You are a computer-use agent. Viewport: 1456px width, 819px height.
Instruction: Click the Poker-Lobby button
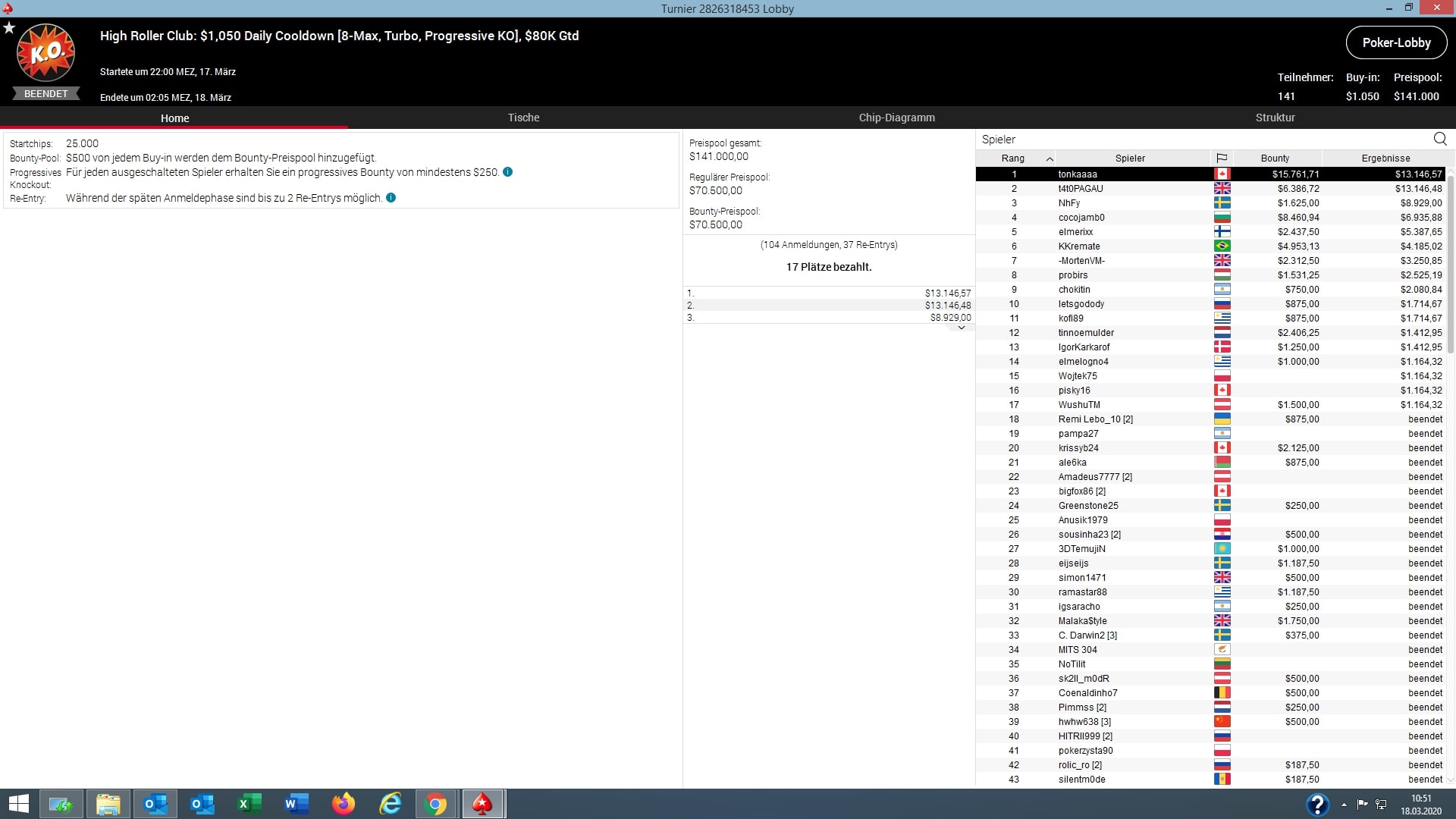pyautogui.click(x=1396, y=42)
